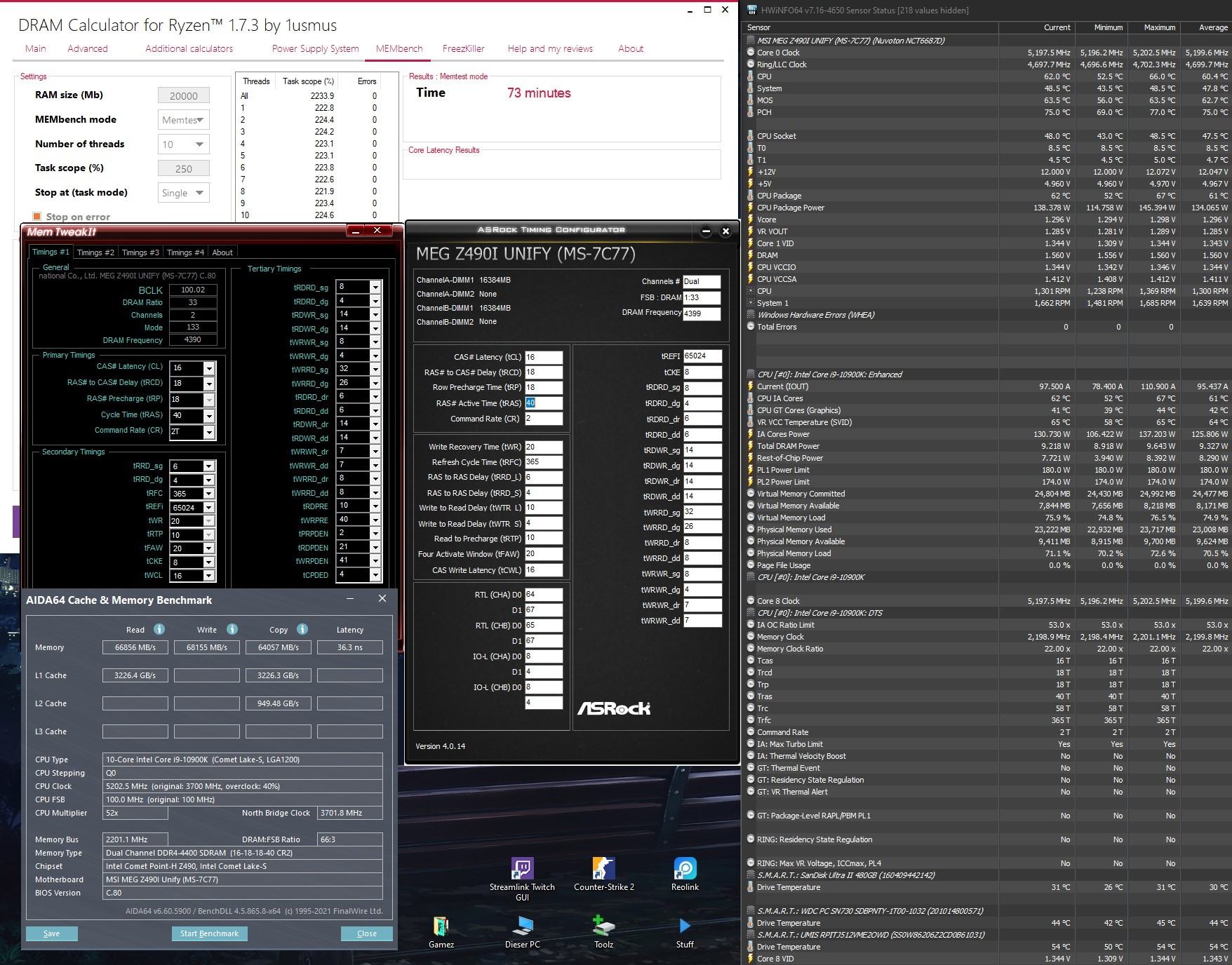Click the fan icon beside System 1 sensor
This screenshot has height=965, width=1232.
tap(750, 303)
